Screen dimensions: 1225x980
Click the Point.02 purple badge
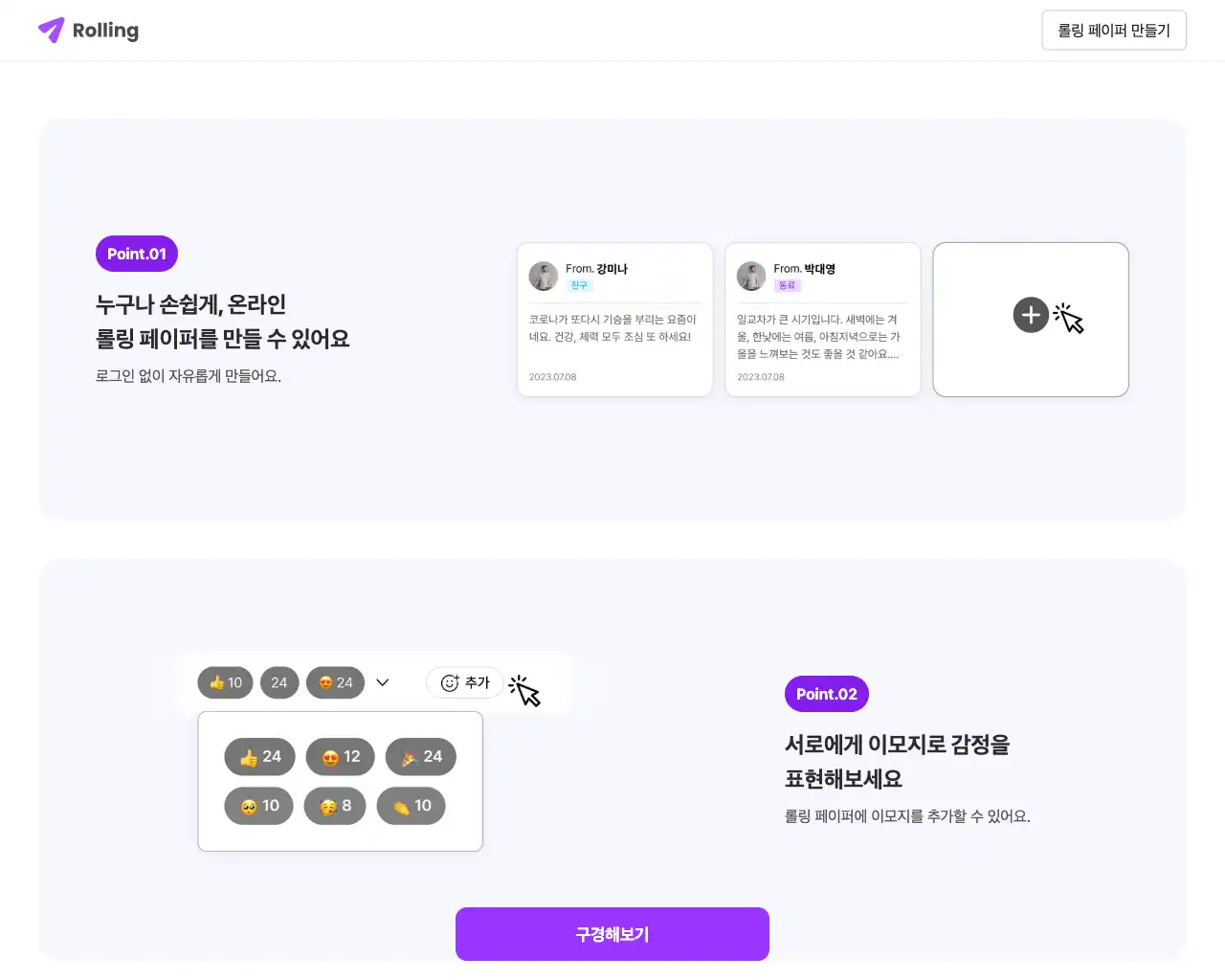[x=827, y=694]
